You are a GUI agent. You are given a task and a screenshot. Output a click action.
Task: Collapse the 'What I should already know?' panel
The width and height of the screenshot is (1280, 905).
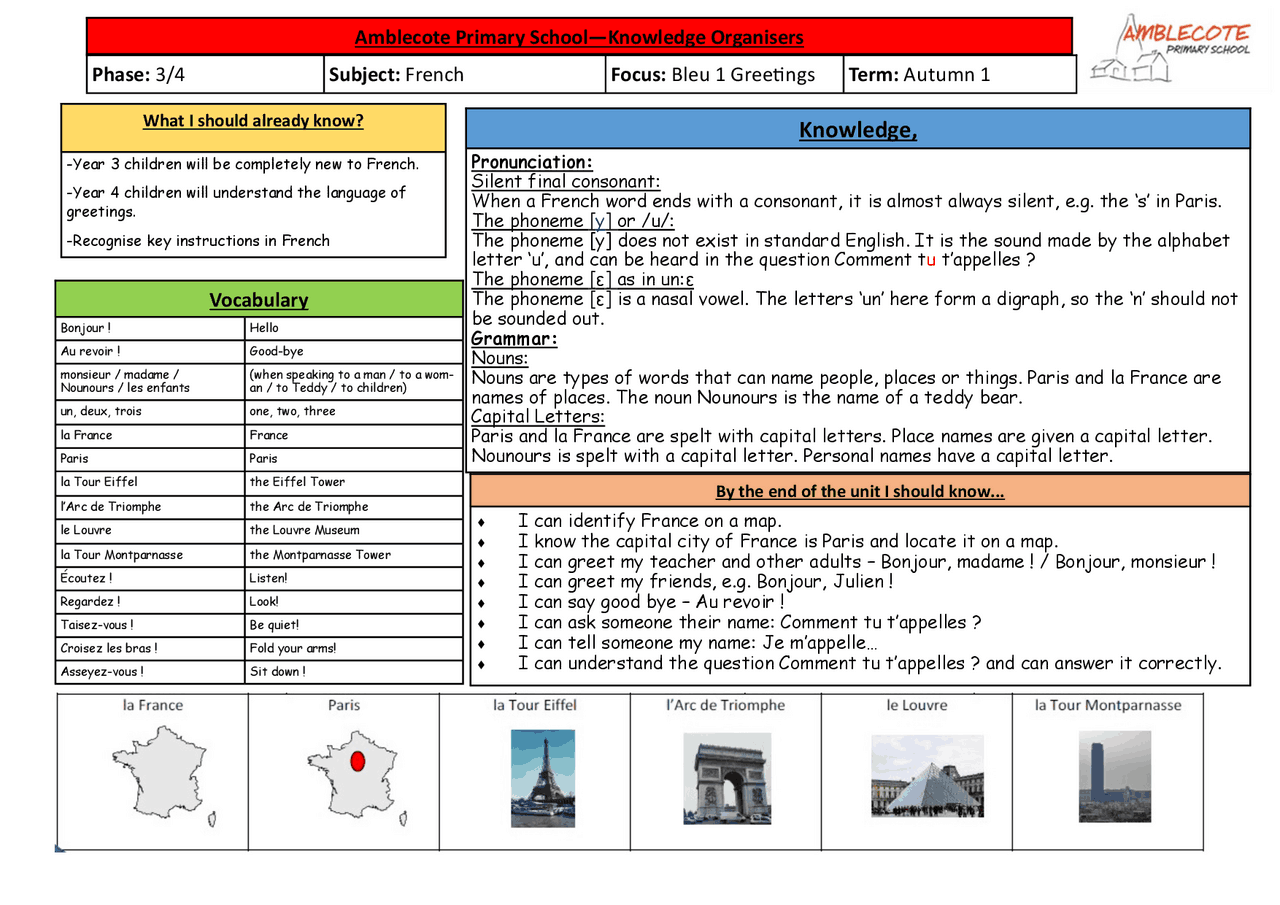pyautogui.click(x=252, y=121)
